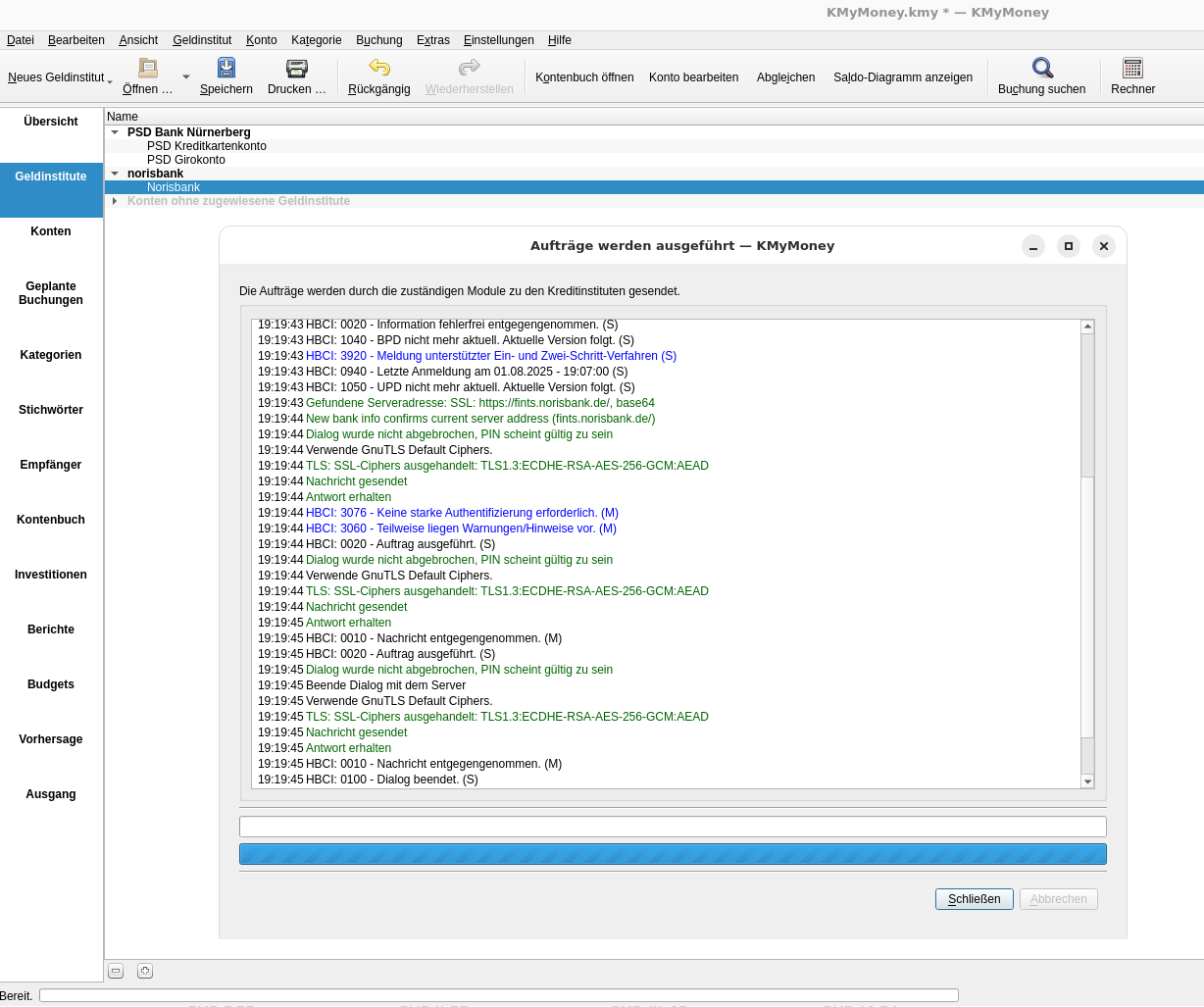Click the Abgleichen toolbar button
Viewport: 1204px width, 1007px height.
pos(786,77)
